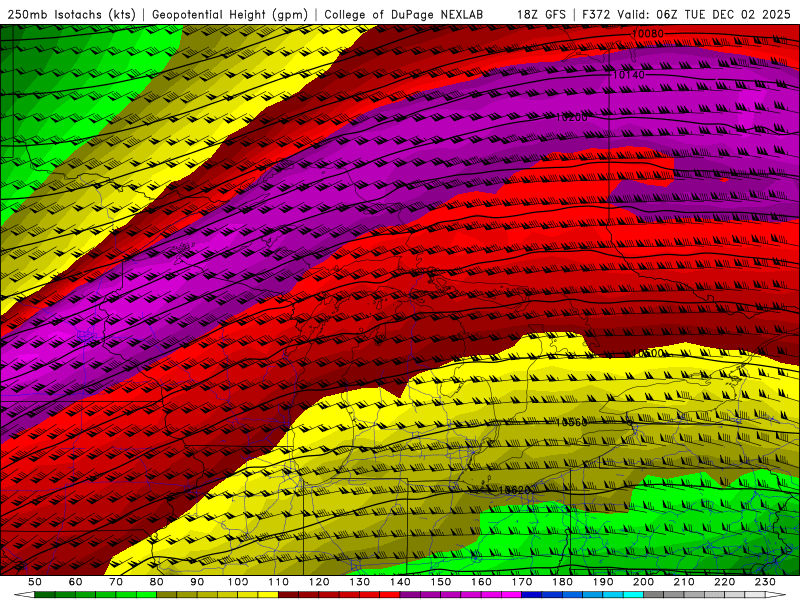
Task: Click the 60 value on the color scale
Action: [x=76, y=582]
